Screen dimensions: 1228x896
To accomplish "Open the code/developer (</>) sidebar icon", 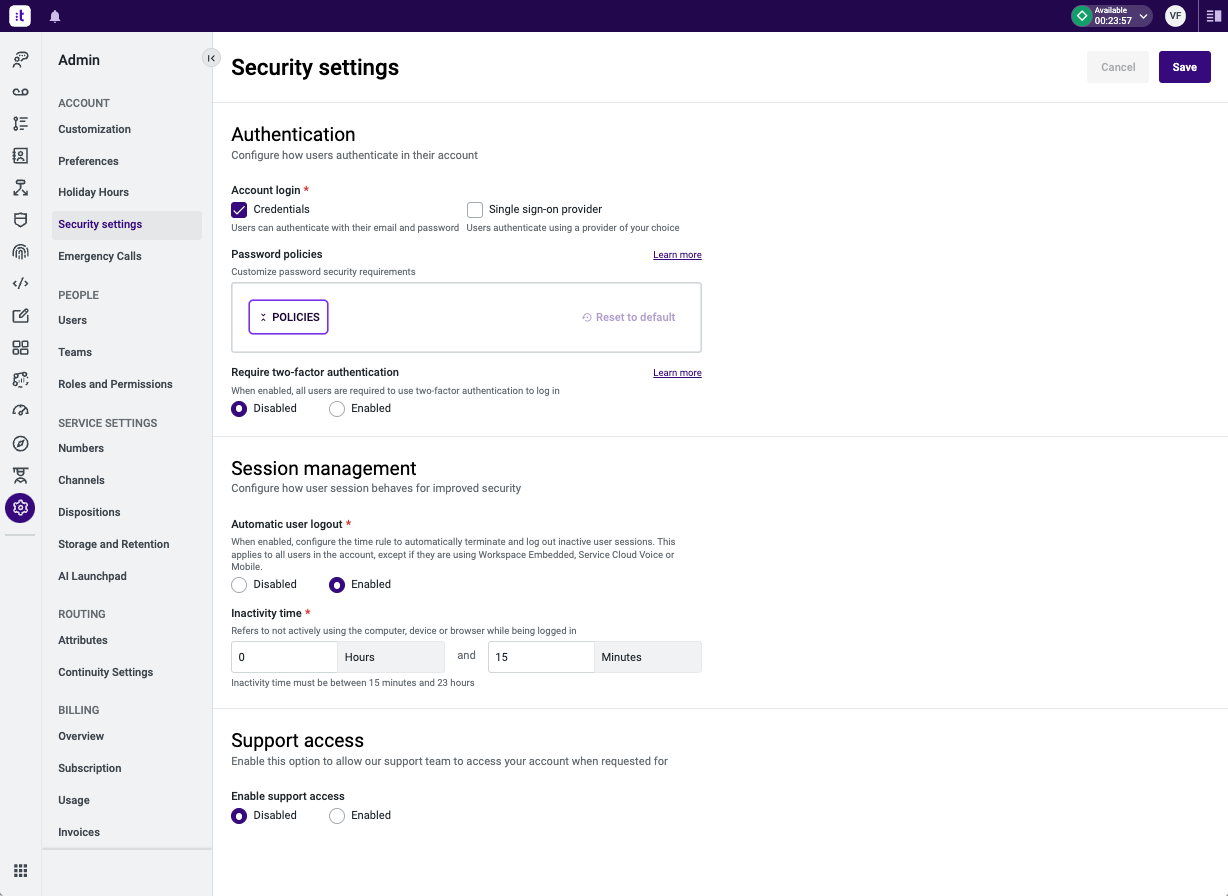I will pos(20,283).
